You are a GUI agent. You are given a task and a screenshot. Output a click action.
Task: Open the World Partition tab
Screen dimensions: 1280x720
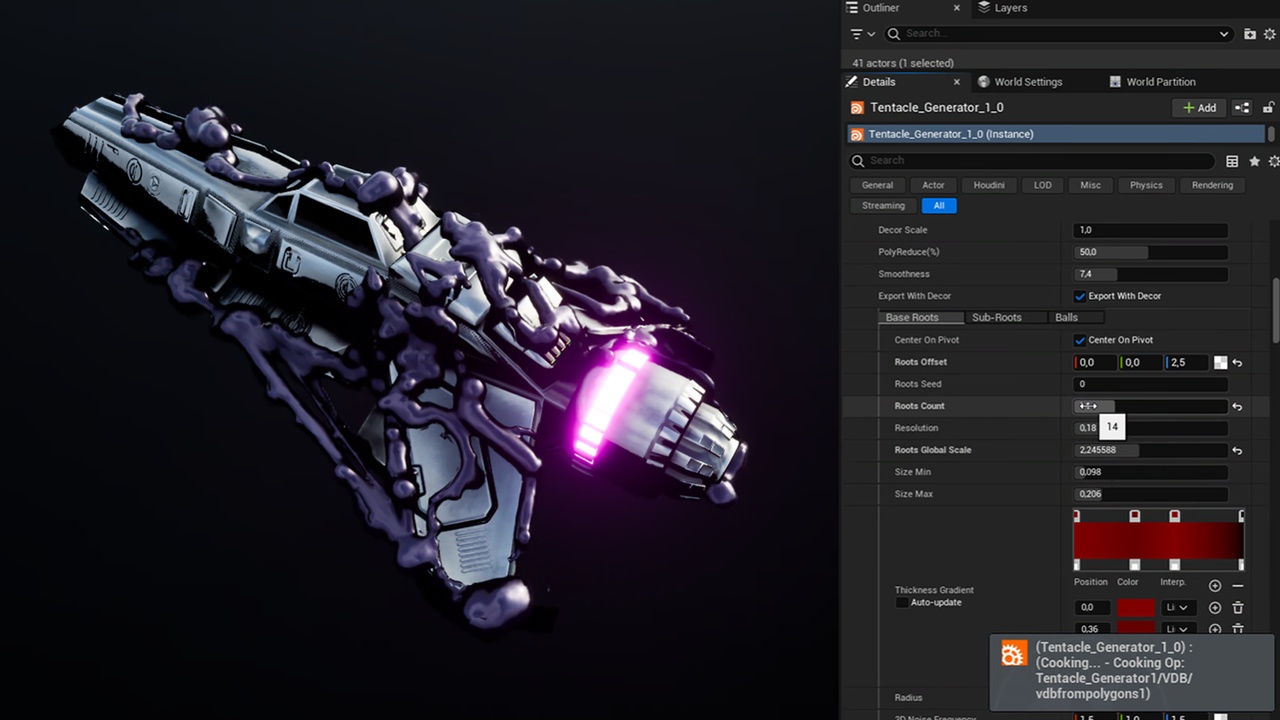(x=1153, y=82)
